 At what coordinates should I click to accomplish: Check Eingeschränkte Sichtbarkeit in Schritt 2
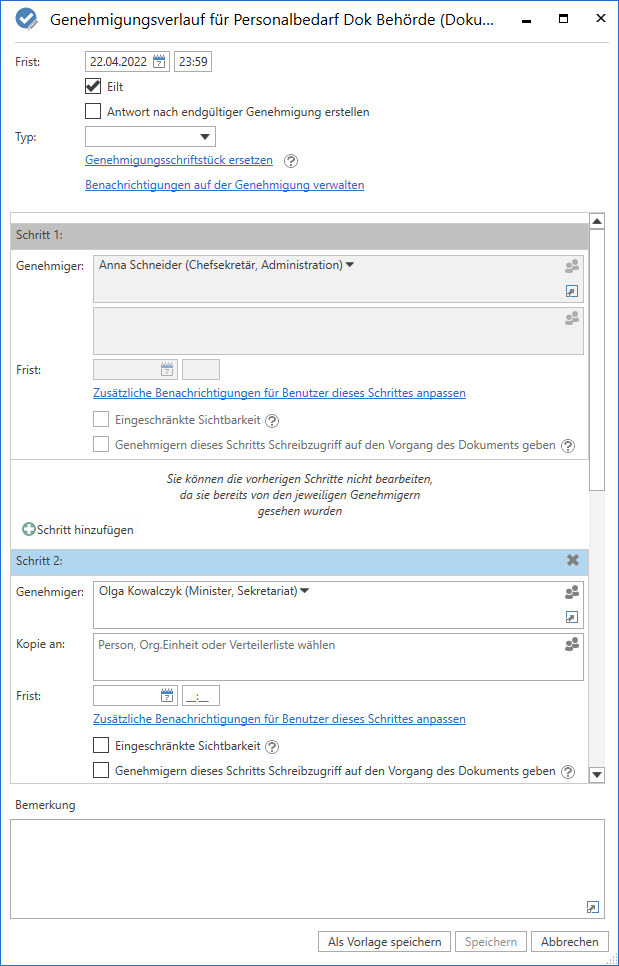pos(101,745)
